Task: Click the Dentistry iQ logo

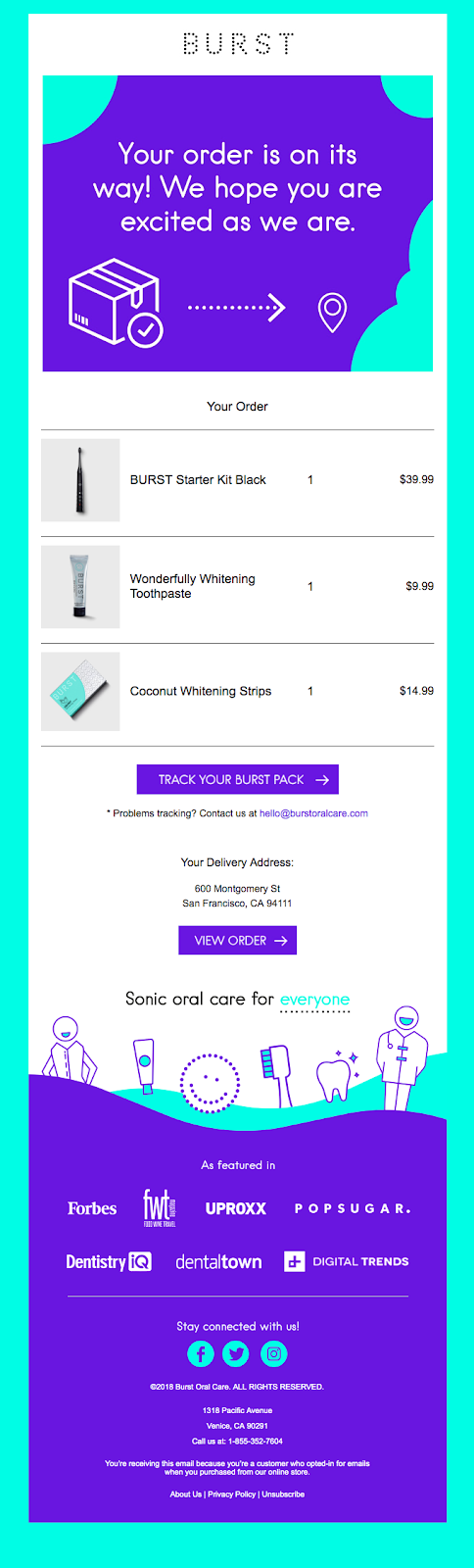Action: pos(109,1261)
